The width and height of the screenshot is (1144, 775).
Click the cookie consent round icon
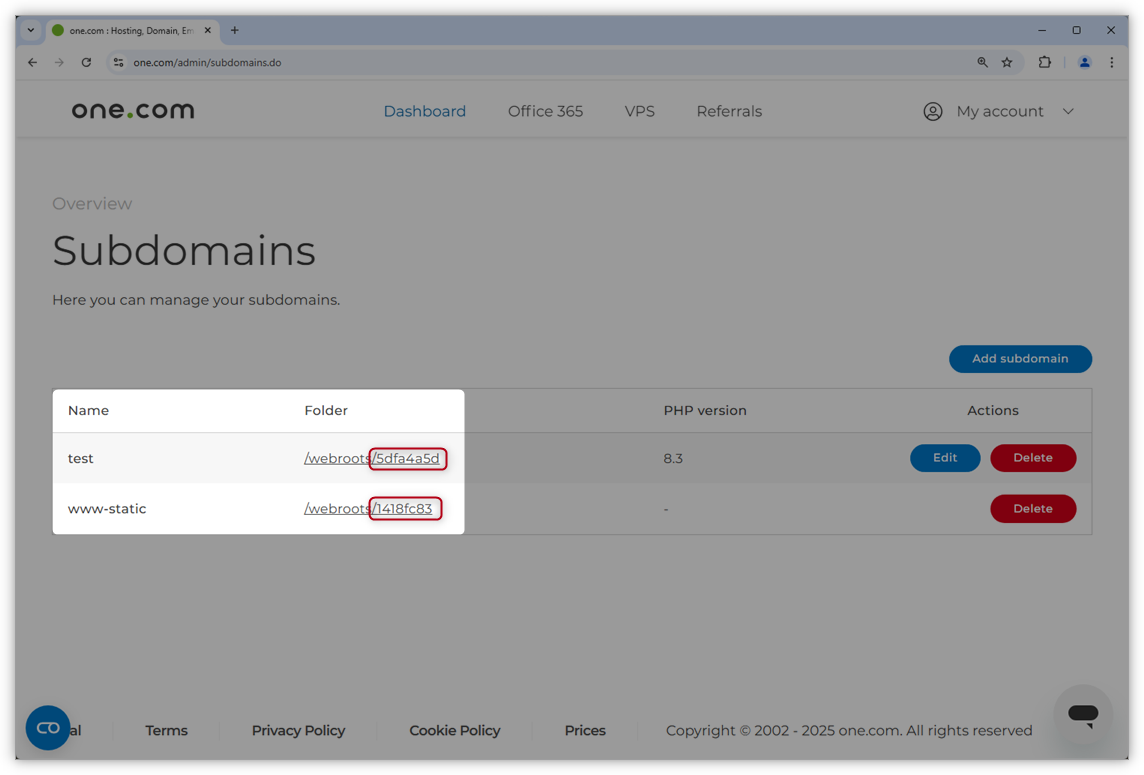(x=48, y=728)
